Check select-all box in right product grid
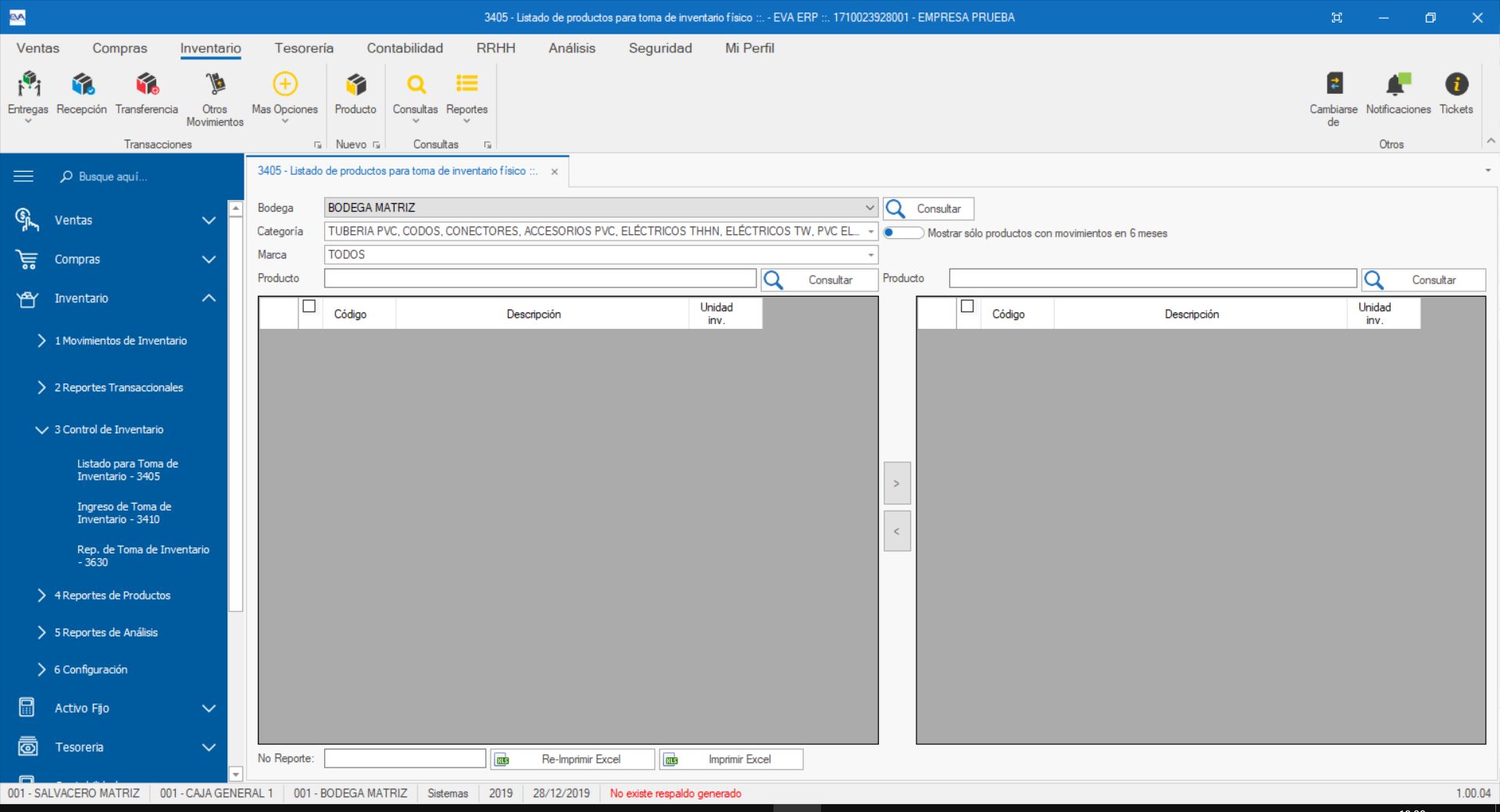Viewport: 1500px width, 812px height. [x=967, y=306]
